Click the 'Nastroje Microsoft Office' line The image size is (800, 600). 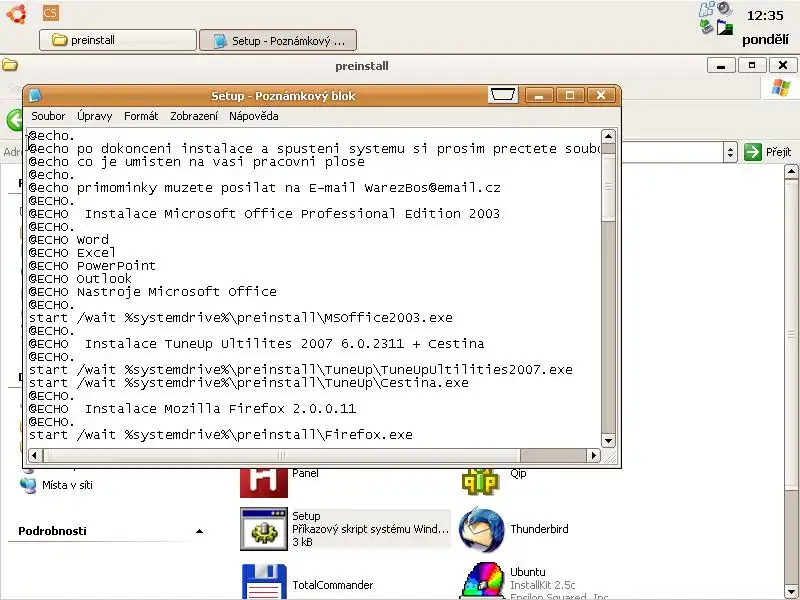[153, 292]
